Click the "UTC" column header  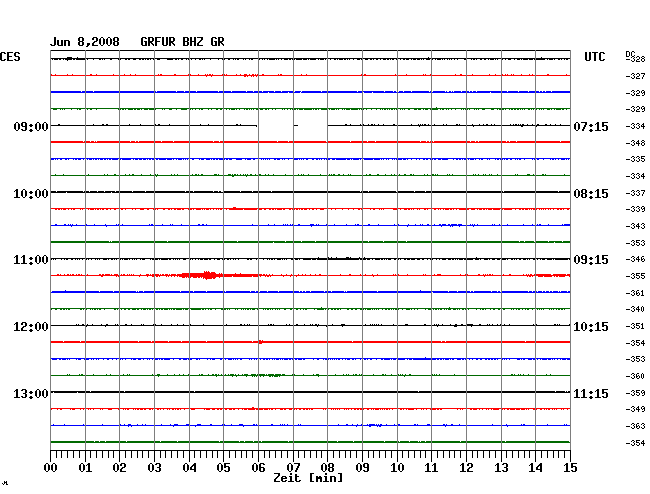click(594, 57)
